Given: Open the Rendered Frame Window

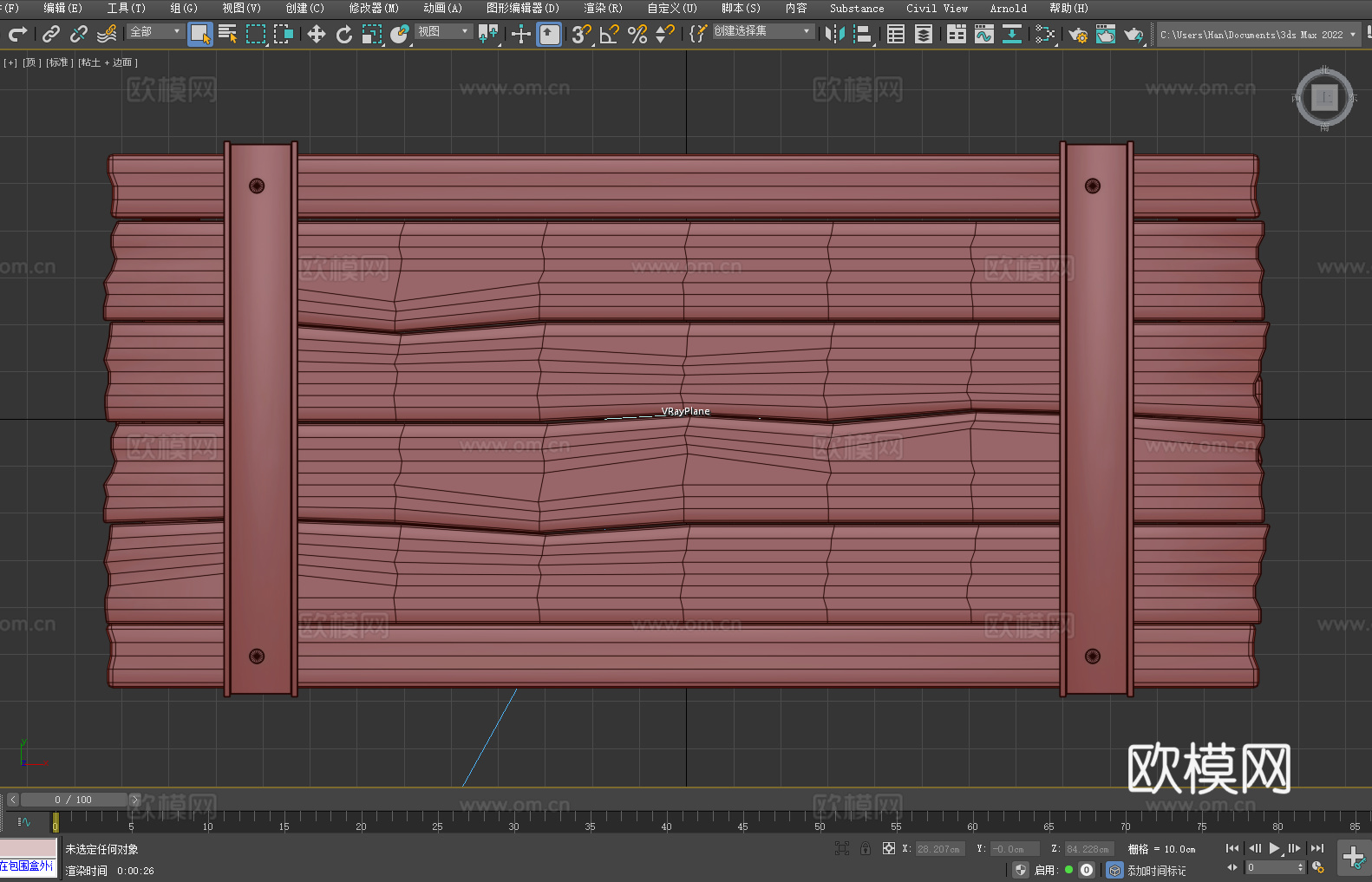Looking at the screenshot, I should tap(1106, 34).
